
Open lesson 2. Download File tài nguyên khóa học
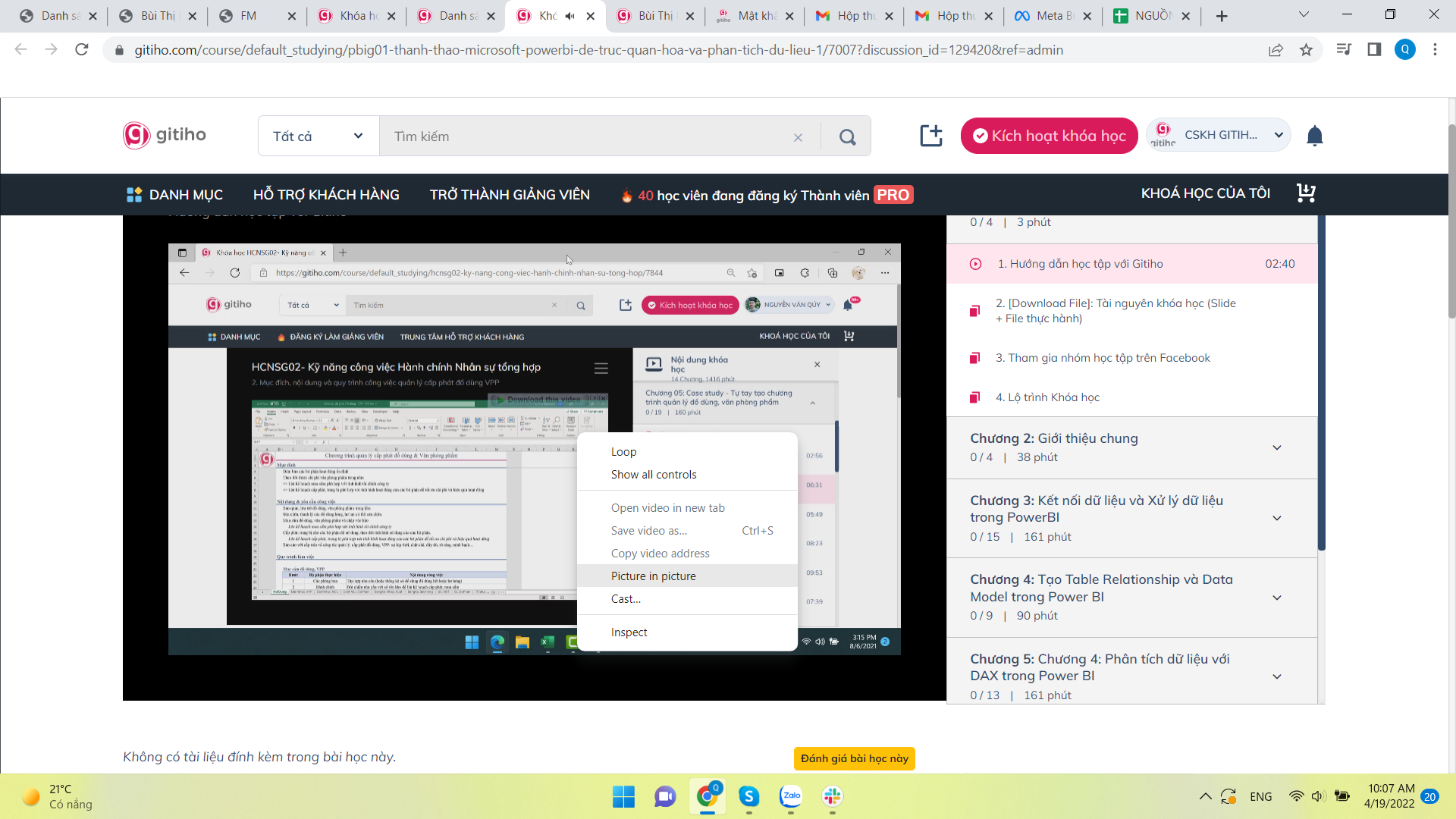1131,311
